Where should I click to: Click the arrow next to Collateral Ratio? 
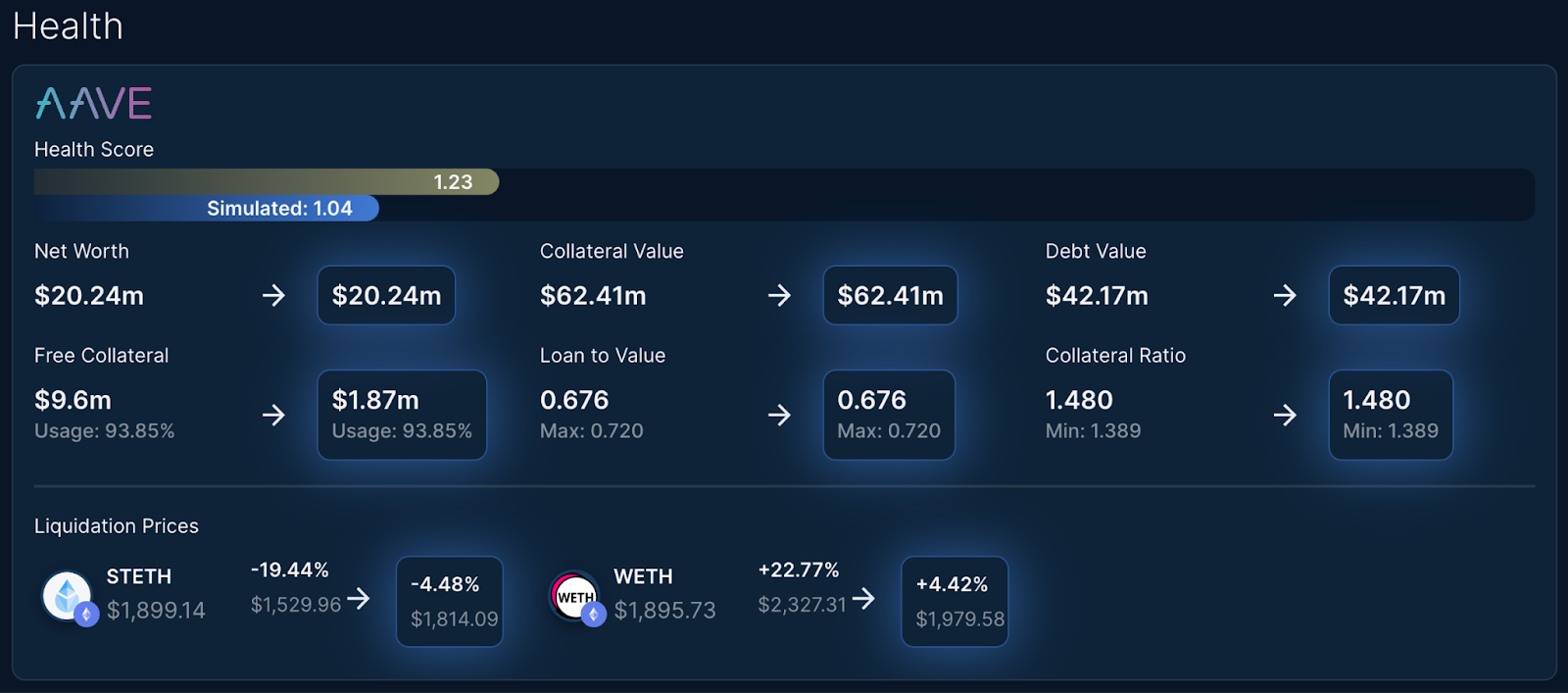click(x=1285, y=415)
